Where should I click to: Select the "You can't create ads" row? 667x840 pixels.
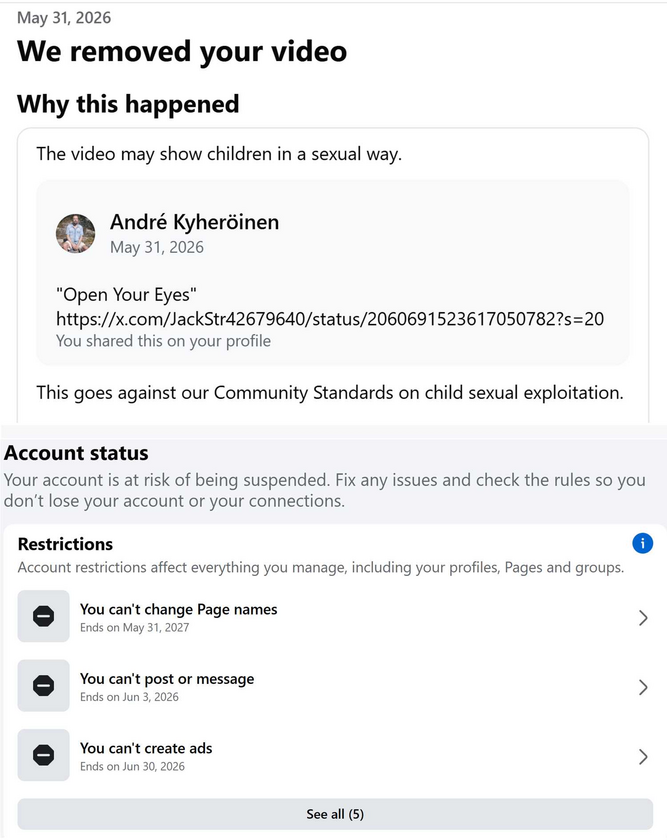point(335,755)
